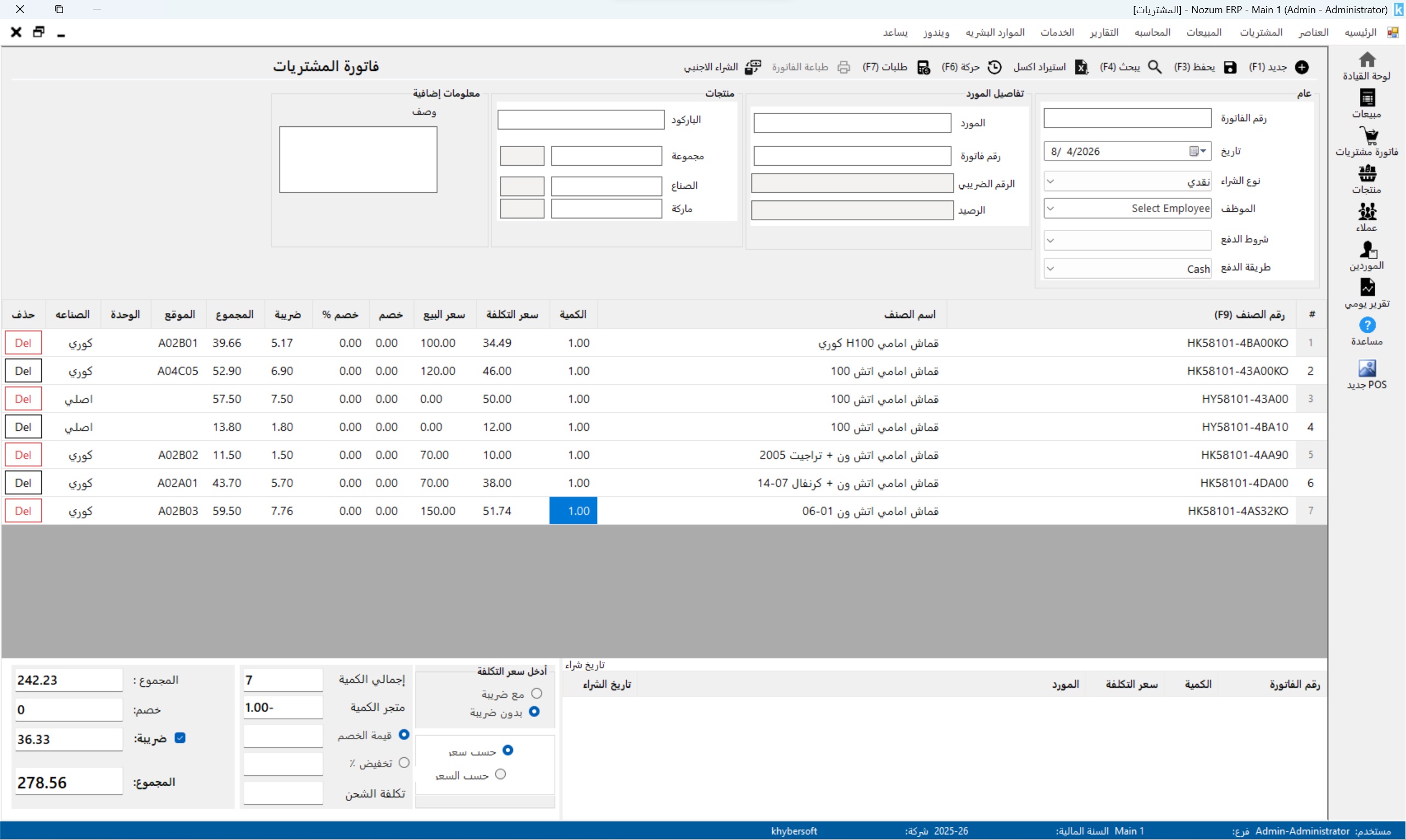Select قيمة الخصم radio option

tap(404, 734)
